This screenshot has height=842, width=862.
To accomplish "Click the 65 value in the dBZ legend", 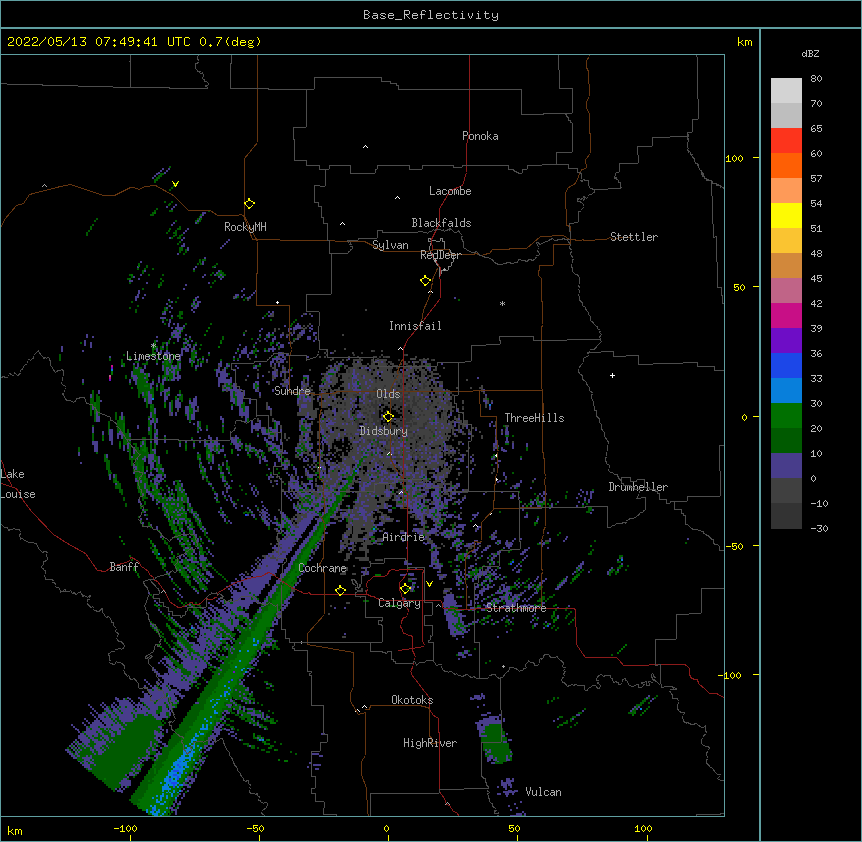I will (816, 128).
